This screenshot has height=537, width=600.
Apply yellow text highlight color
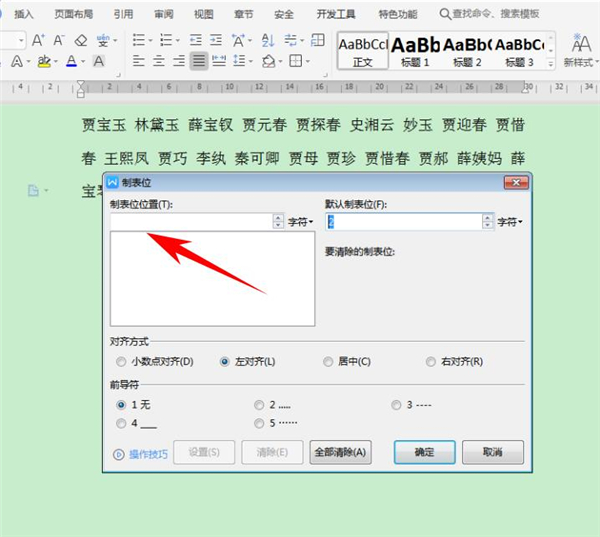[44, 61]
